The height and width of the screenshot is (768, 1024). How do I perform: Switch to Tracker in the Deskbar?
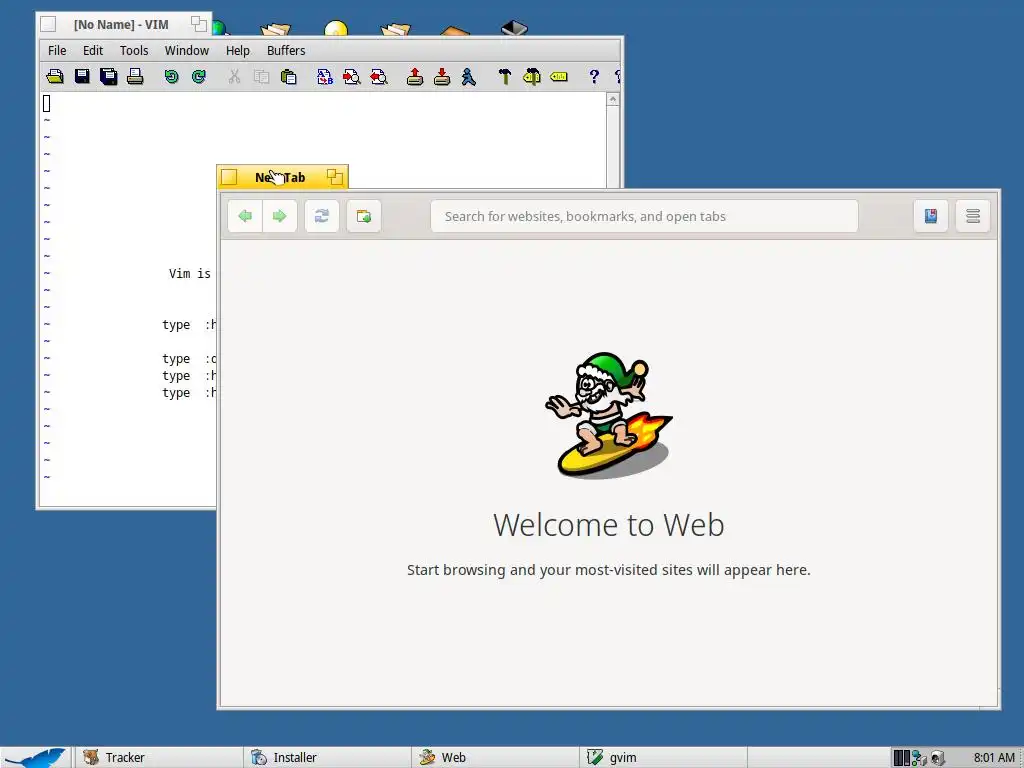coord(159,758)
